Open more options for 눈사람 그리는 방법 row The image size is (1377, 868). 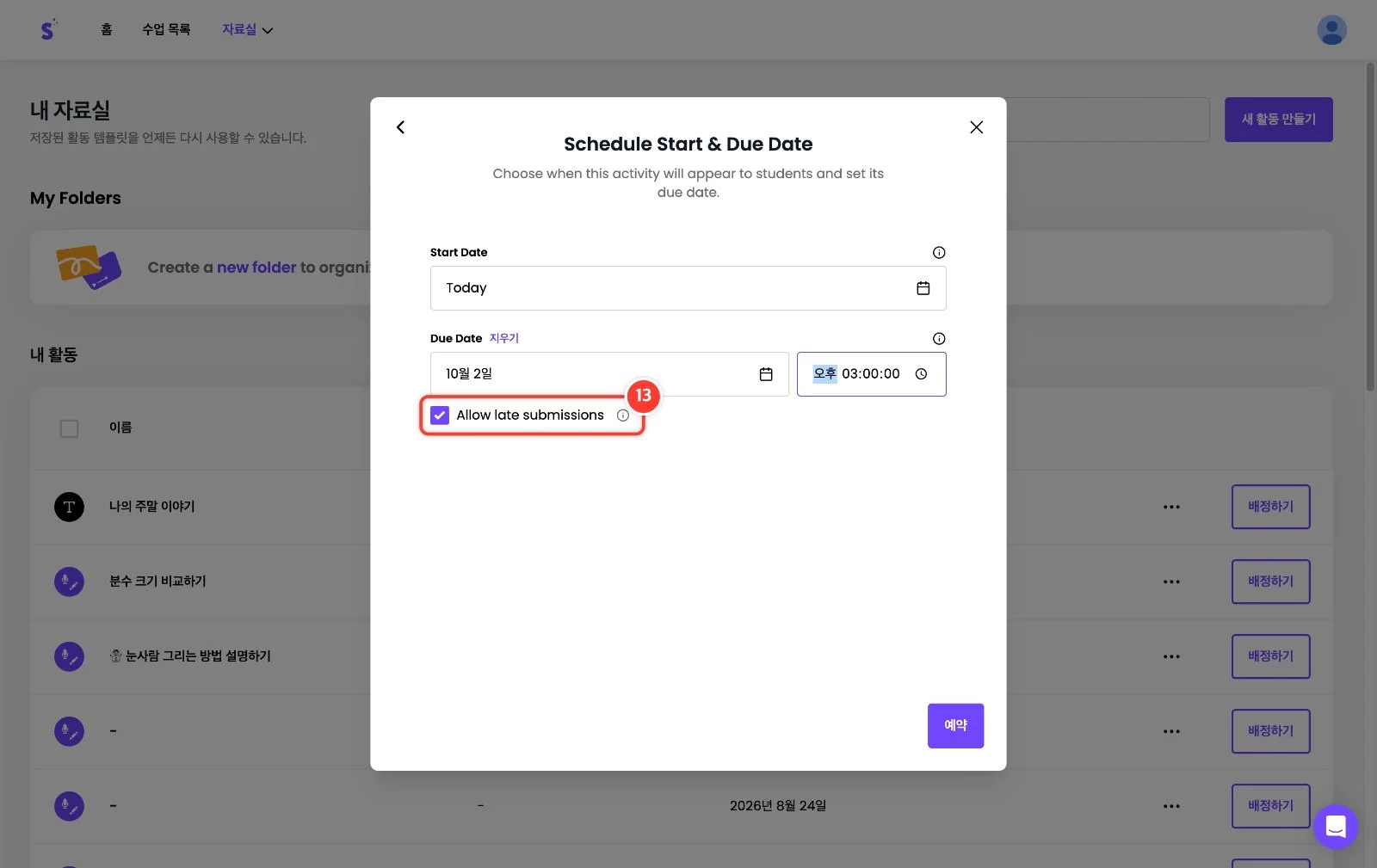[1171, 656]
